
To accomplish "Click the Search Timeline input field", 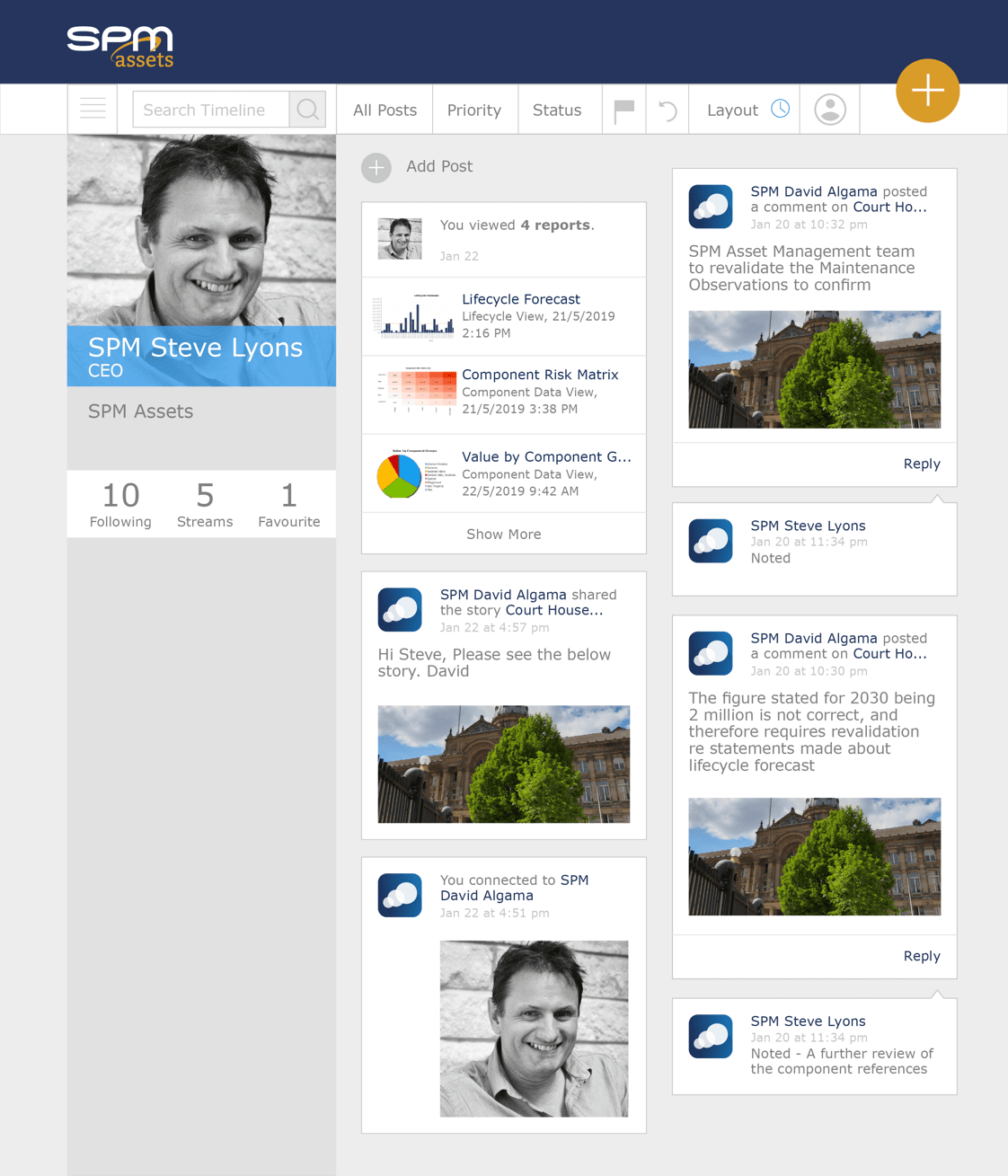I will point(211,110).
